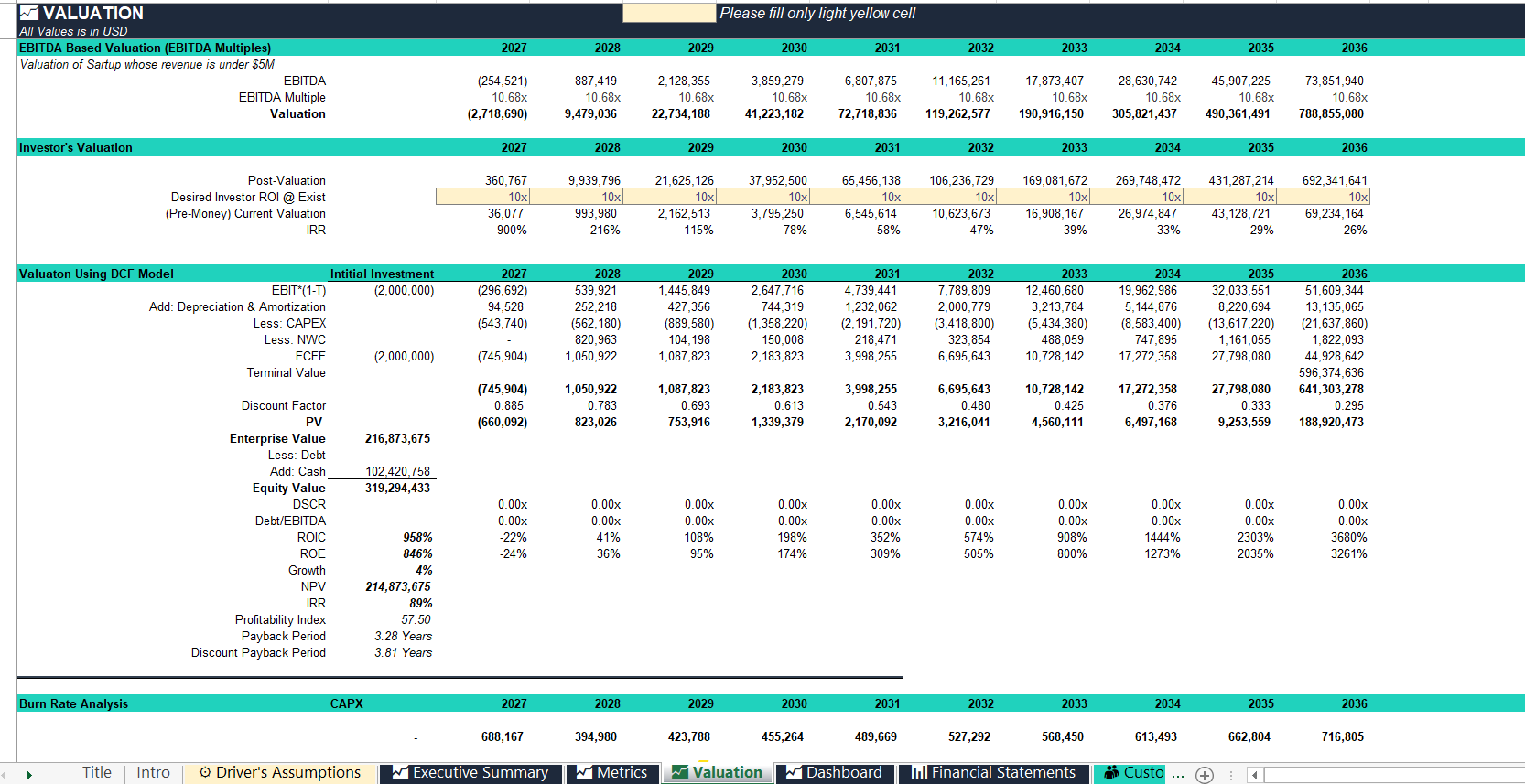1525x784 pixels.
Task: Select the Title sheet tab
Action: point(97,773)
